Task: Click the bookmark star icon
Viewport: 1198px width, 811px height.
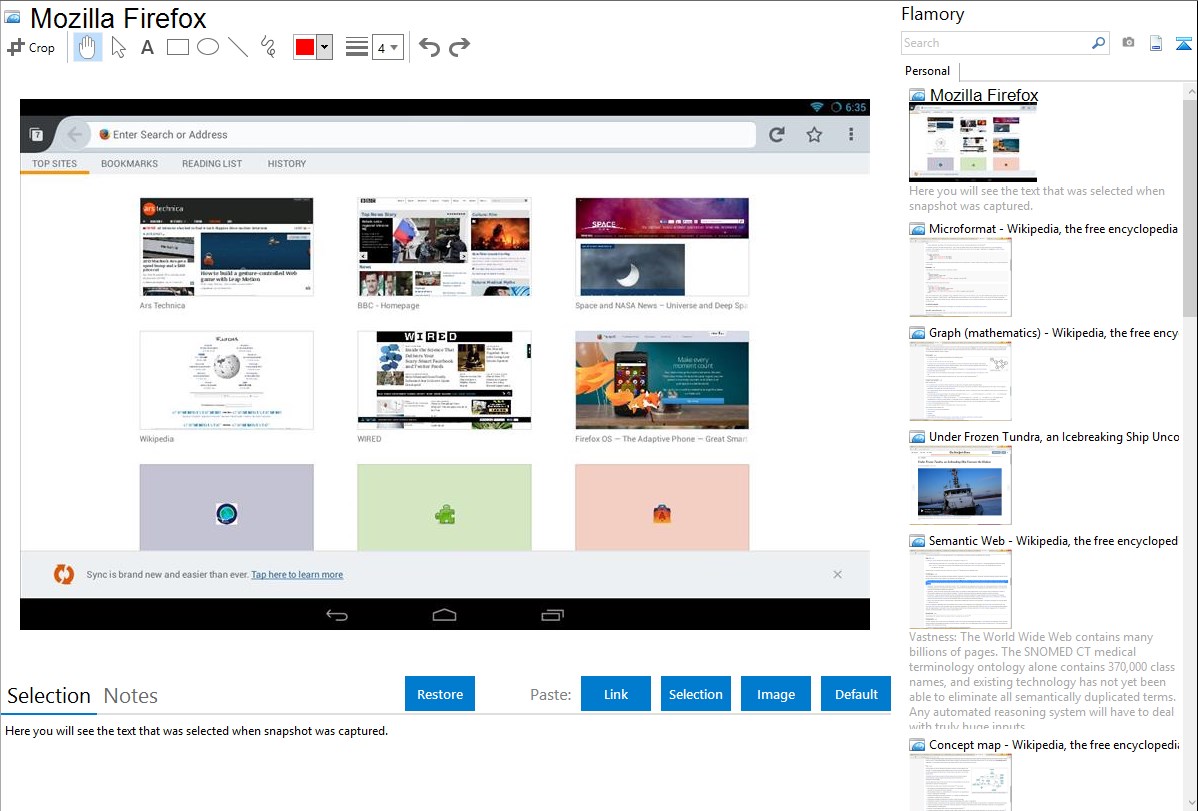Action: point(814,135)
